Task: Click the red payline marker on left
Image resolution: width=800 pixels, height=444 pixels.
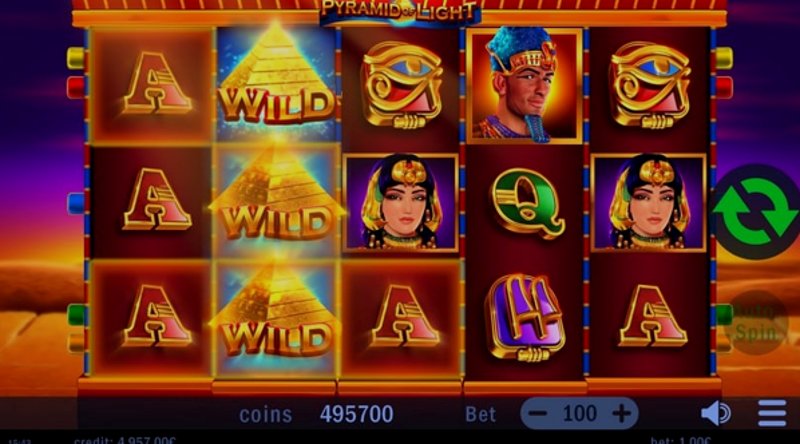Action: pos(76,87)
